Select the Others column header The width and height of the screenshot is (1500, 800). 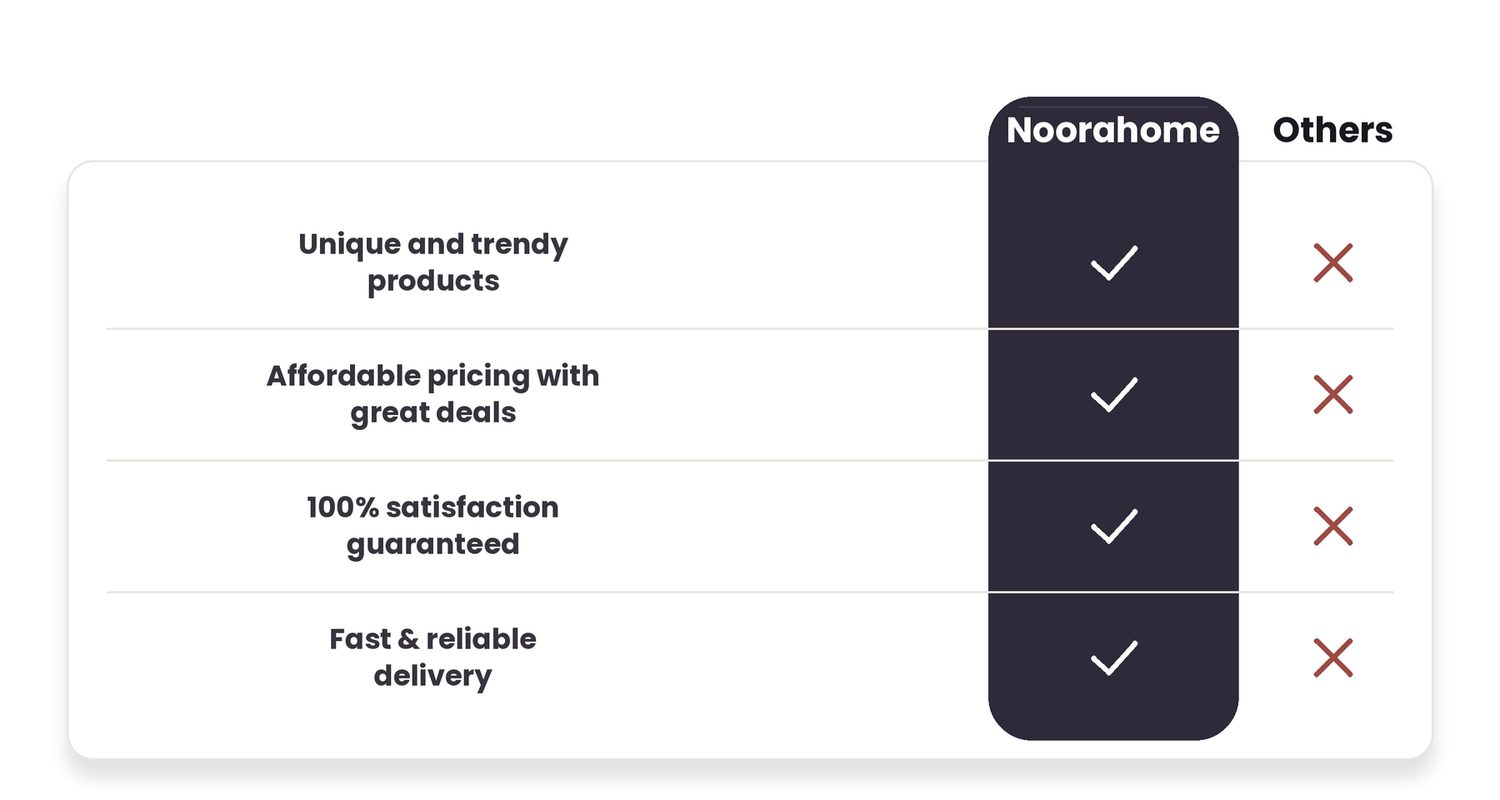(1333, 130)
